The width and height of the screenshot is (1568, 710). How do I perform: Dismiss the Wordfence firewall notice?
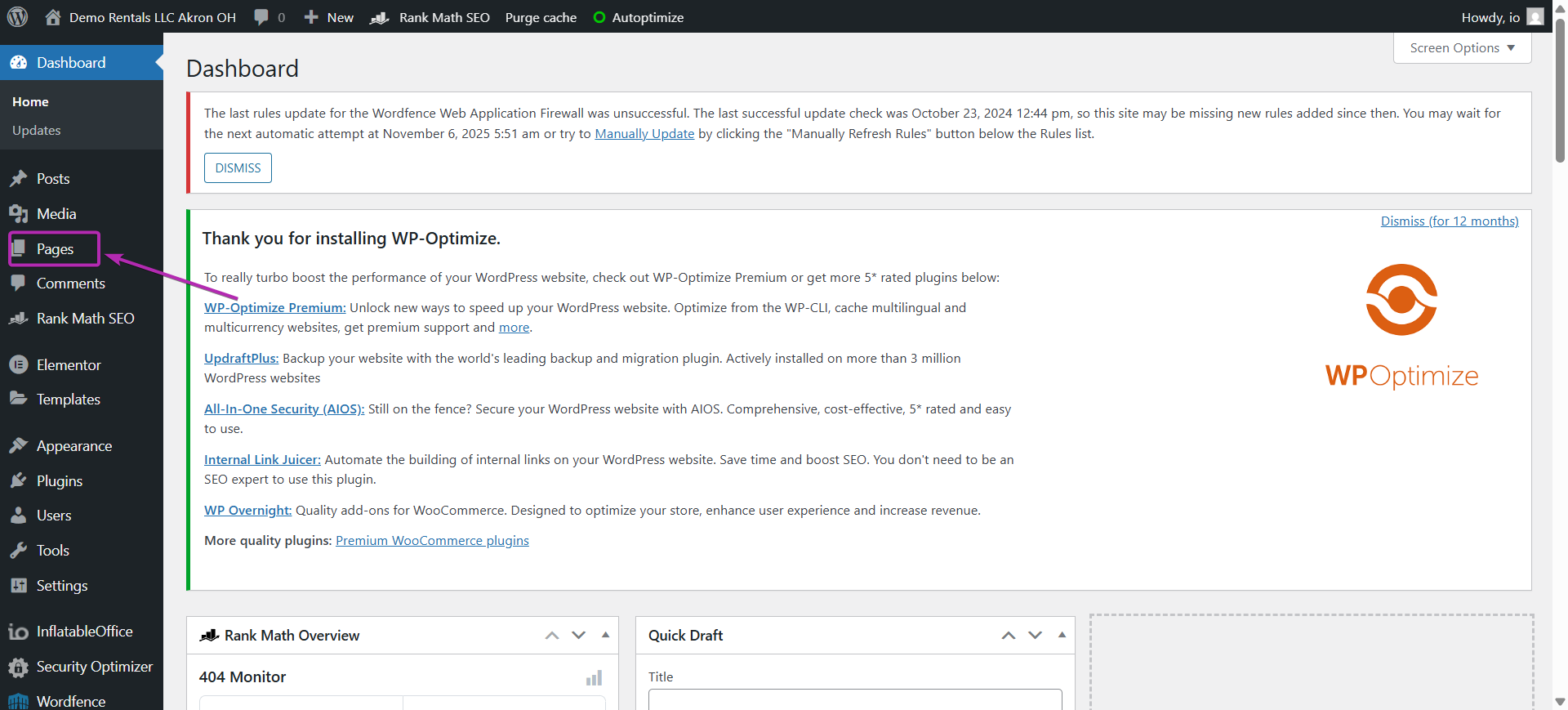pos(238,168)
